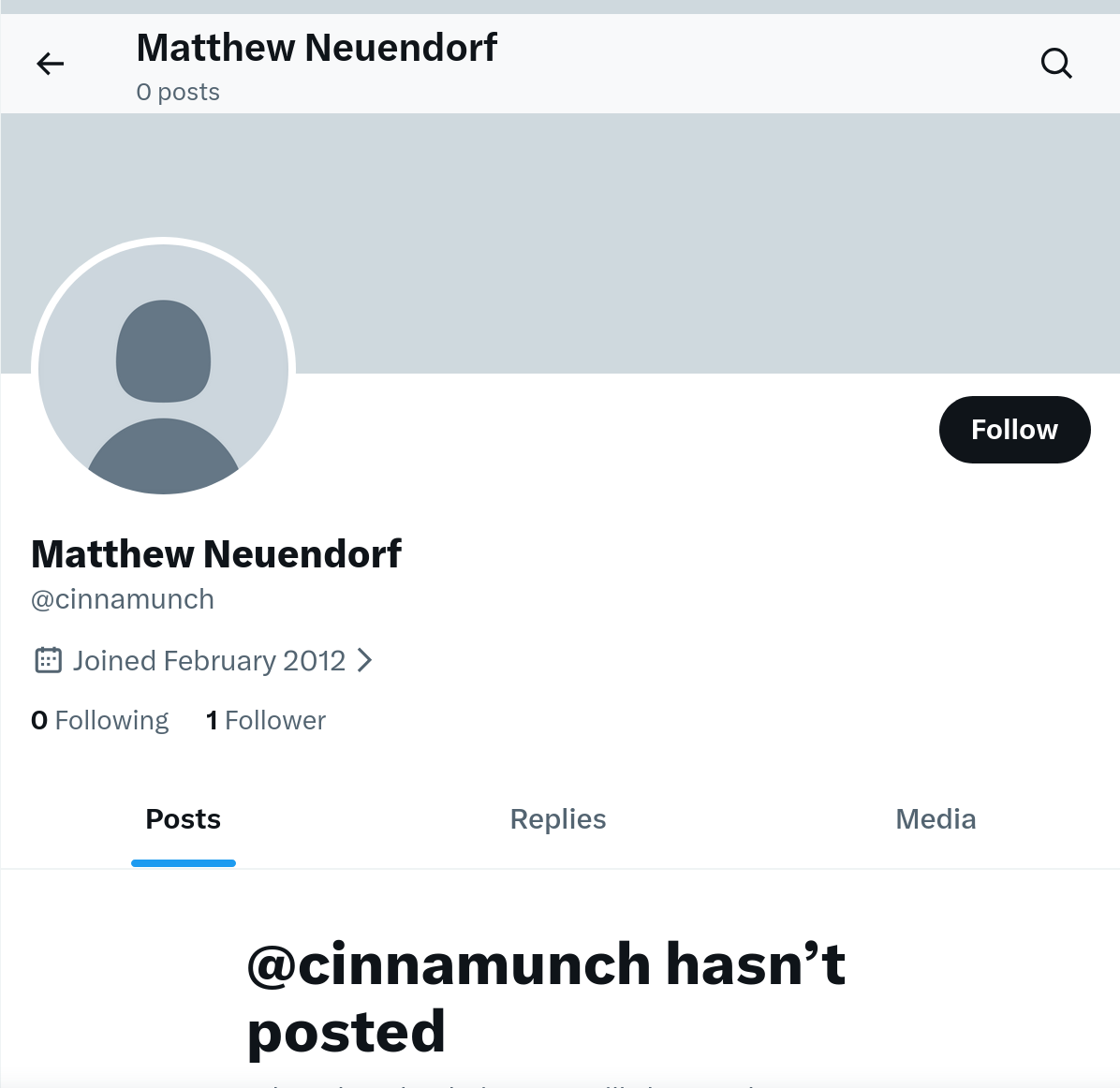Click the blue underline beneath Posts tab
Viewport: 1120px width, 1088px height.
(184, 862)
